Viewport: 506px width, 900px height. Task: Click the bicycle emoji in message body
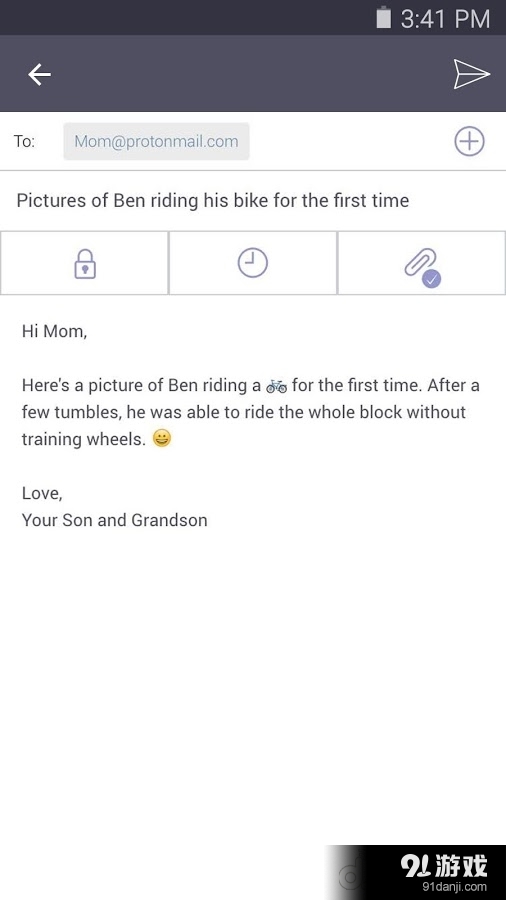[277, 386]
